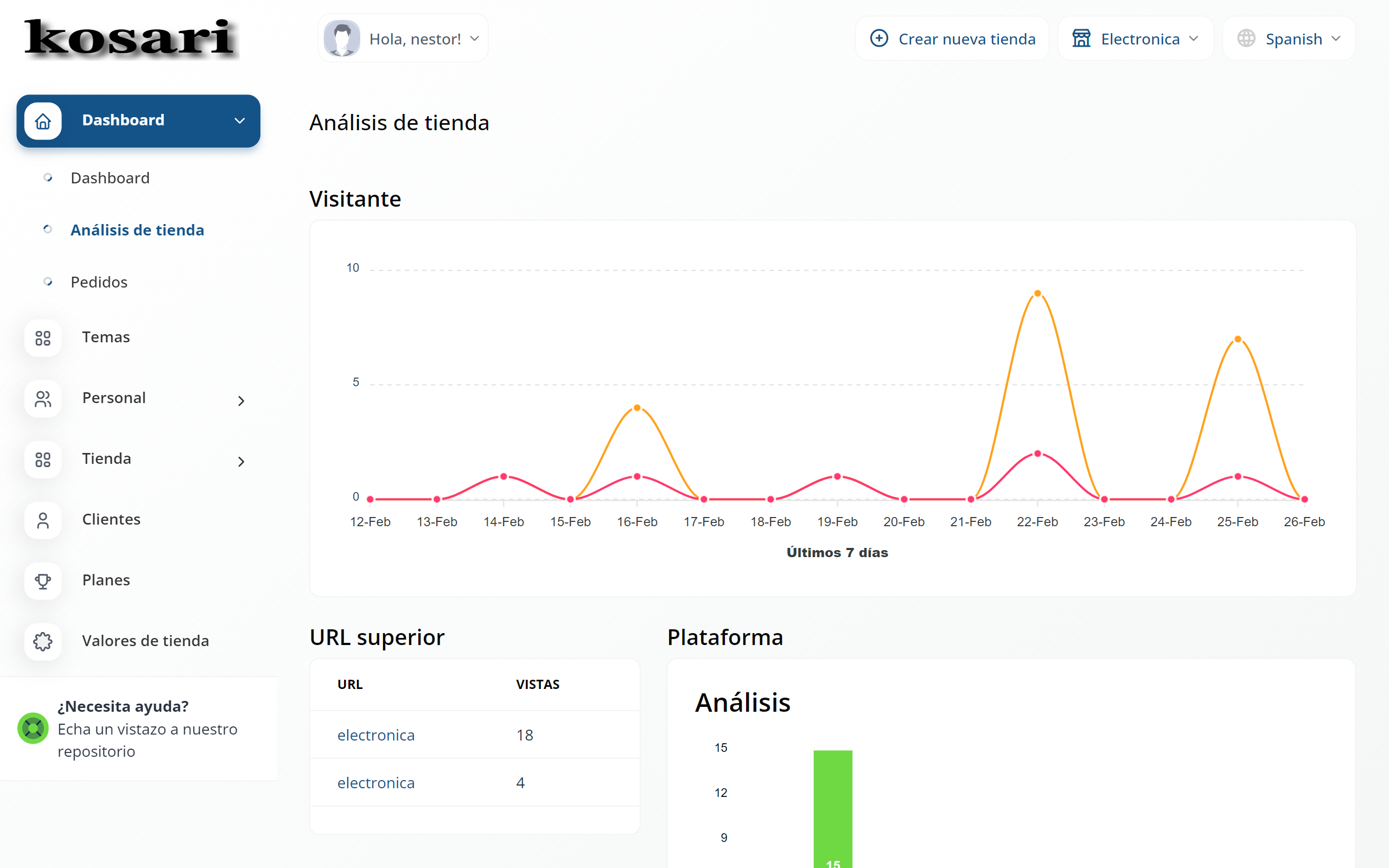Click the Temas grid icon

tap(43, 338)
